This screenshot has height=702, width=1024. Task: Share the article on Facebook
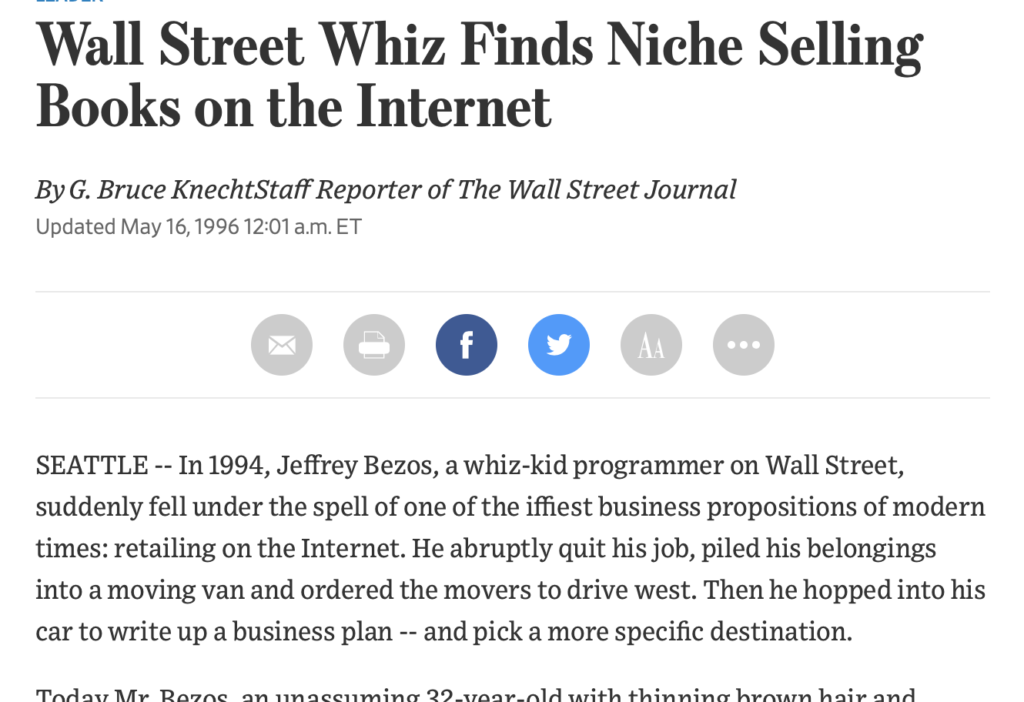(466, 345)
